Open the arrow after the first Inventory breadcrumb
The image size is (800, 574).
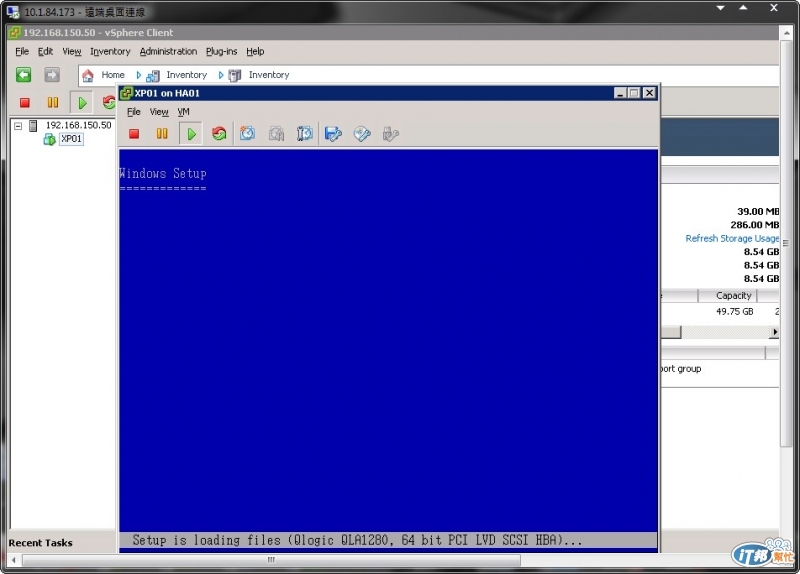tap(221, 75)
